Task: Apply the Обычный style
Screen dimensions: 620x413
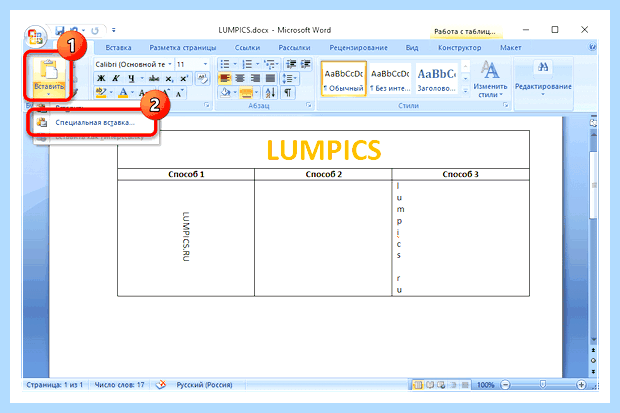Action: tap(344, 79)
